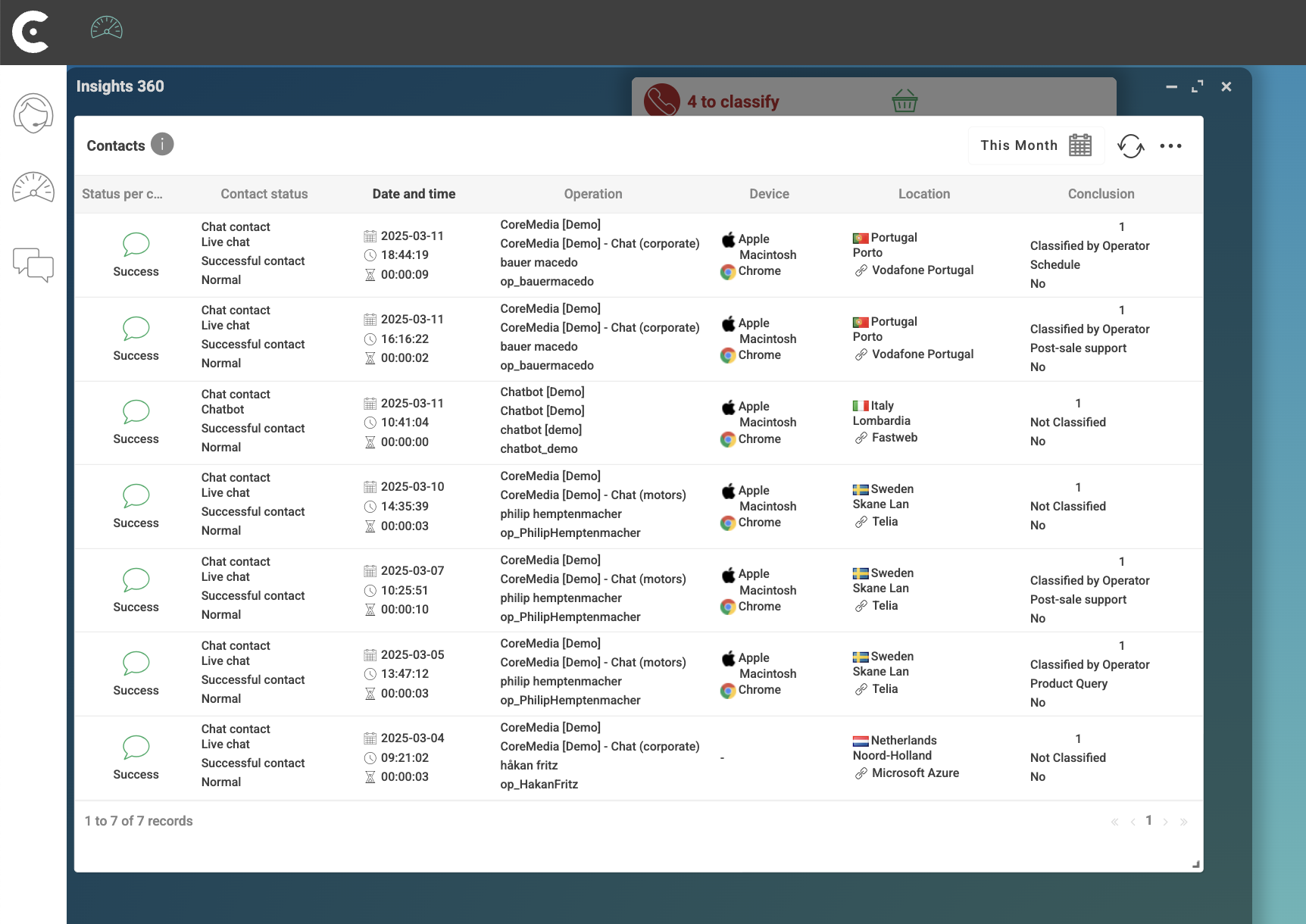Click 'chatbot_demo' operator text

click(539, 449)
